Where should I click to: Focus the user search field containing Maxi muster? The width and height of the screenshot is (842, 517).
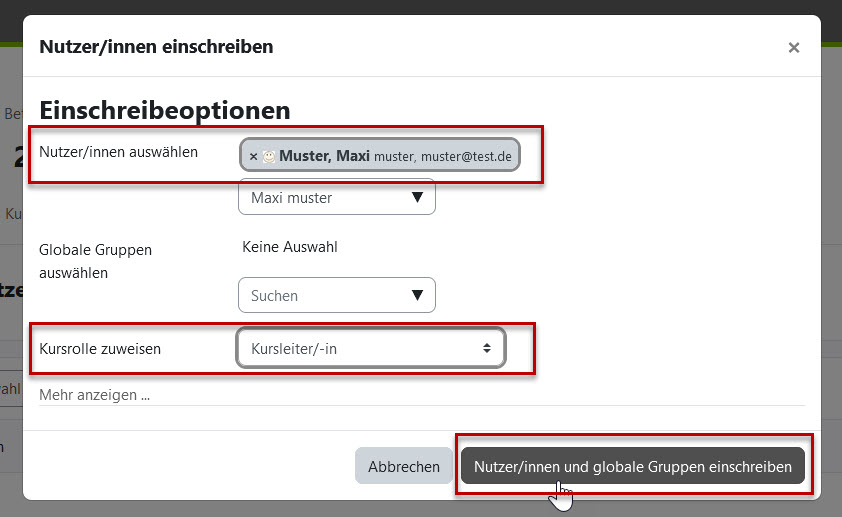pos(320,197)
